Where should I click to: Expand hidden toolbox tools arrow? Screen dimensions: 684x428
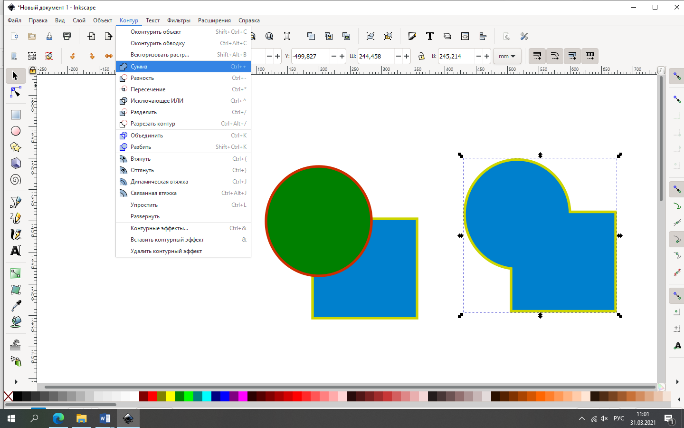16,382
